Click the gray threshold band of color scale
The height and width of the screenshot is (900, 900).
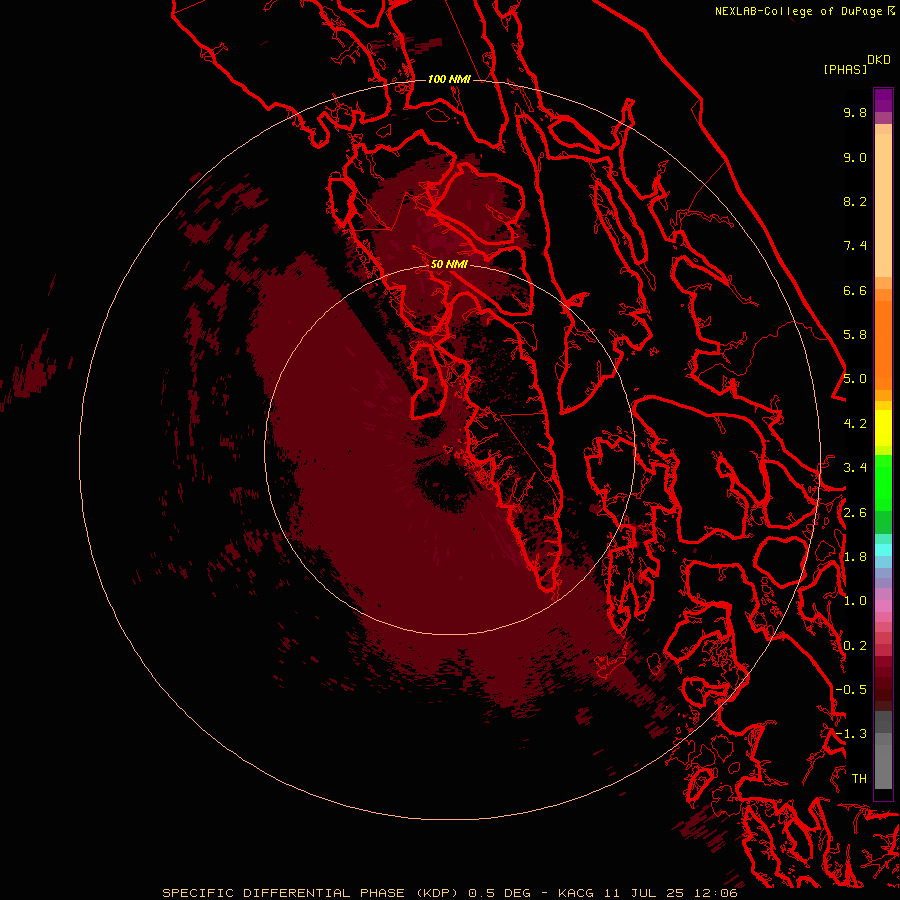pos(883,752)
